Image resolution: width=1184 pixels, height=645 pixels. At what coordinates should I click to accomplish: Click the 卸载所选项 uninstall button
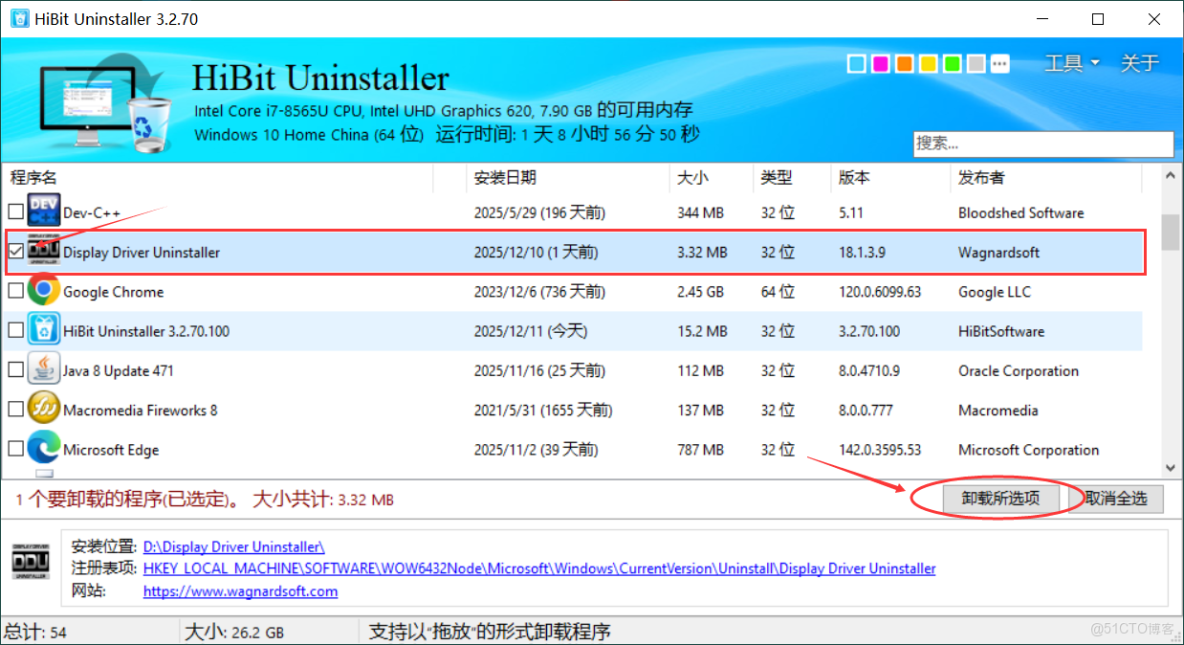(x=1001, y=498)
